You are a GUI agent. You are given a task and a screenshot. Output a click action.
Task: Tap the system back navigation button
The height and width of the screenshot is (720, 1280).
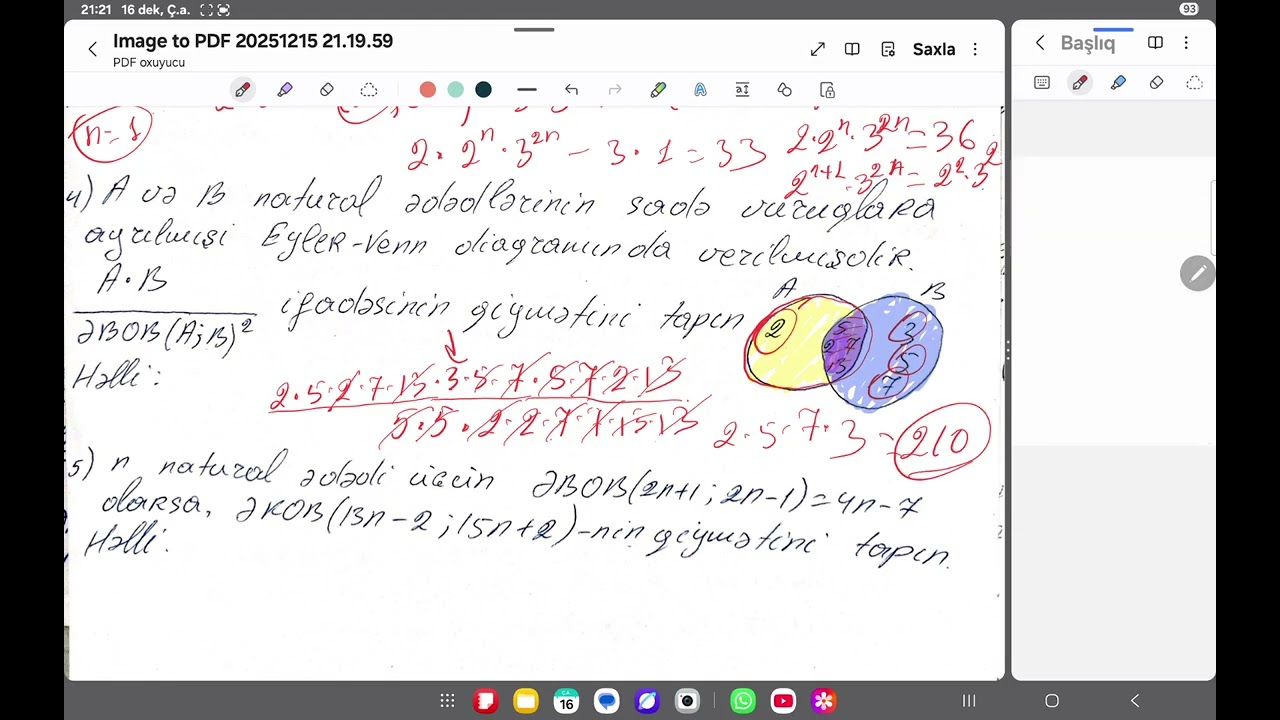coord(1135,701)
